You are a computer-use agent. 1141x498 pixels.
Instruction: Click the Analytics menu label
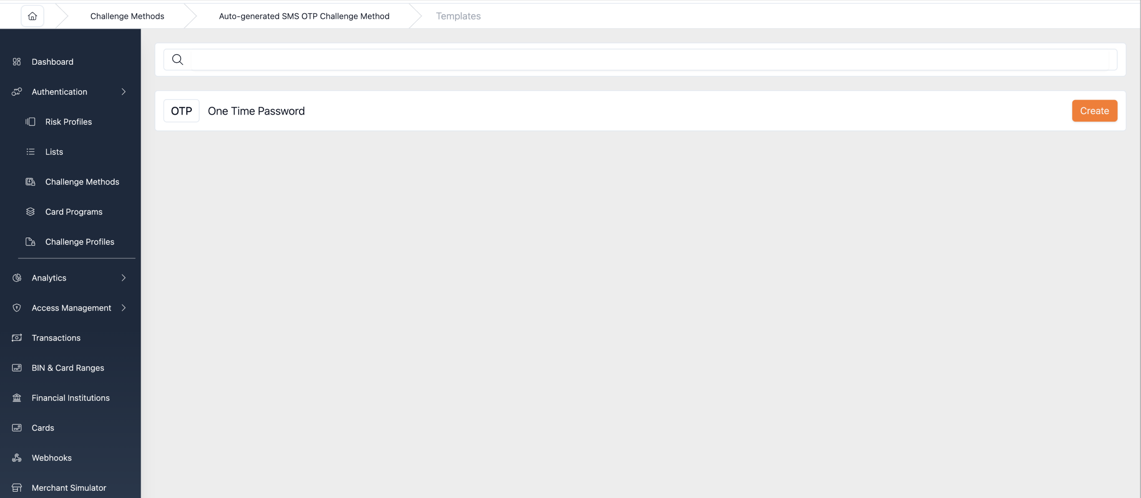point(49,277)
